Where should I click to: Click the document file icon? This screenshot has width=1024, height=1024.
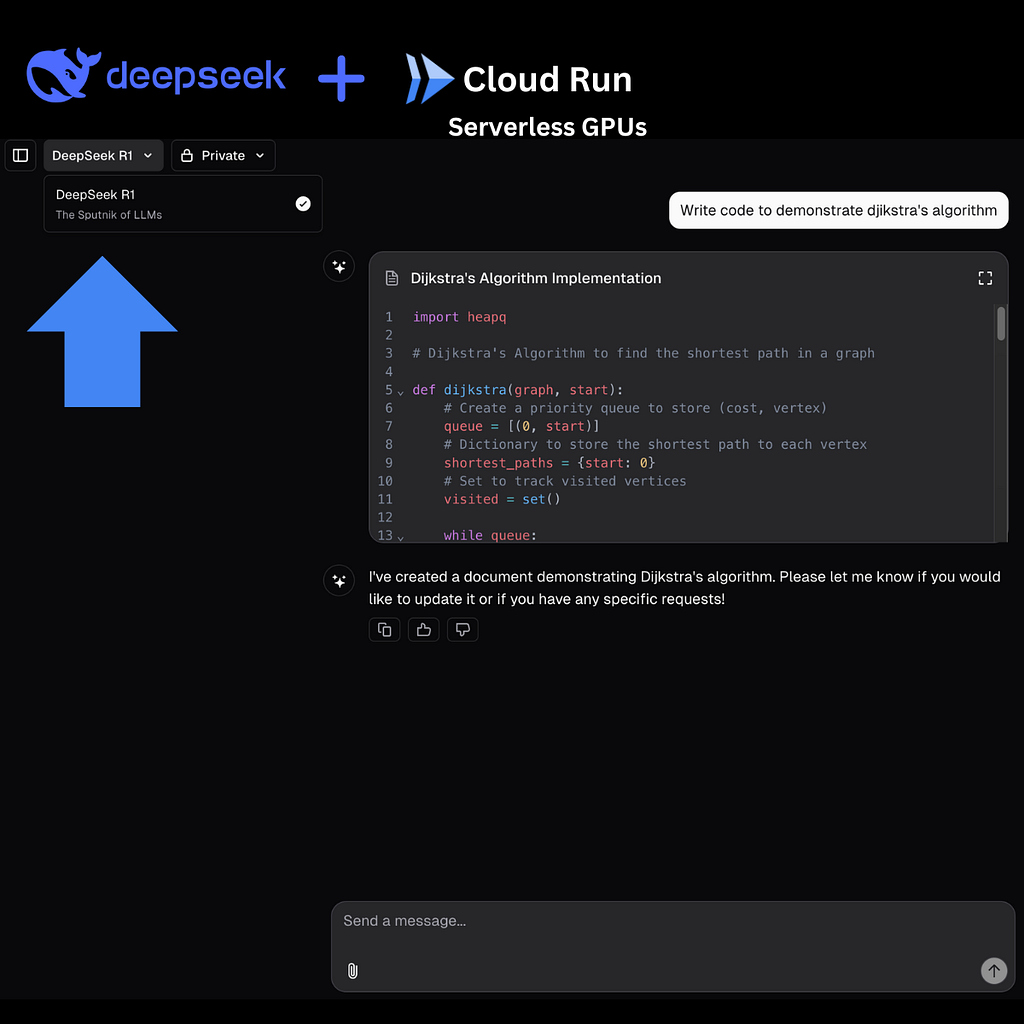pos(392,278)
